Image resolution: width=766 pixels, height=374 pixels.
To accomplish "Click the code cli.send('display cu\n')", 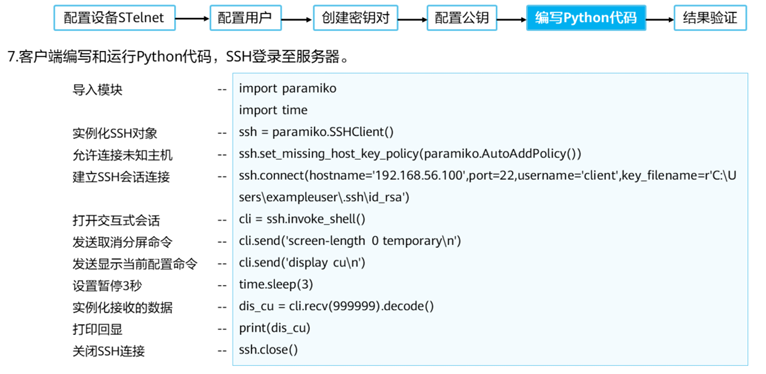I will pos(302,263).
